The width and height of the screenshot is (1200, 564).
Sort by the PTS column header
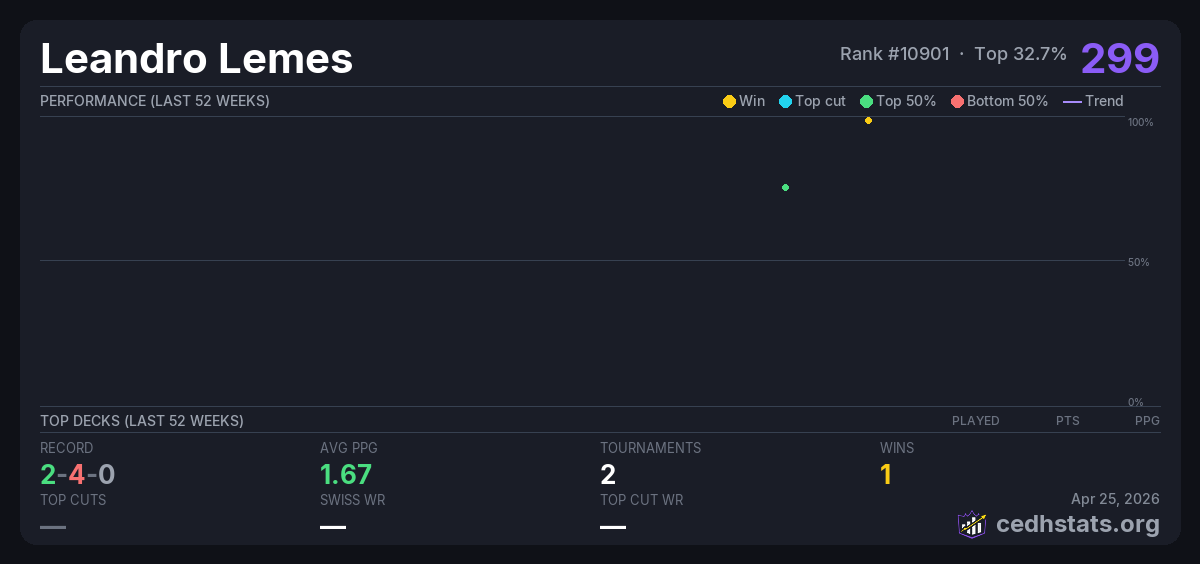click(1067, 421)
